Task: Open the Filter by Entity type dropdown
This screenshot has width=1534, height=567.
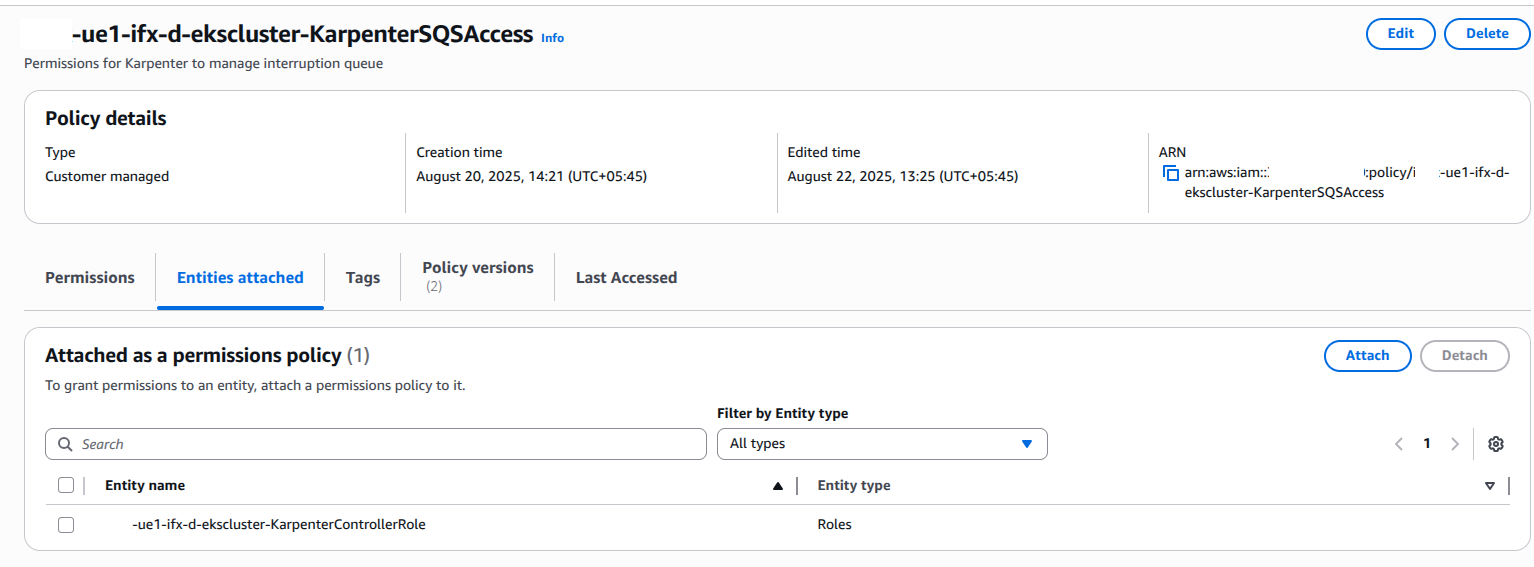Action: coord(881,444)
